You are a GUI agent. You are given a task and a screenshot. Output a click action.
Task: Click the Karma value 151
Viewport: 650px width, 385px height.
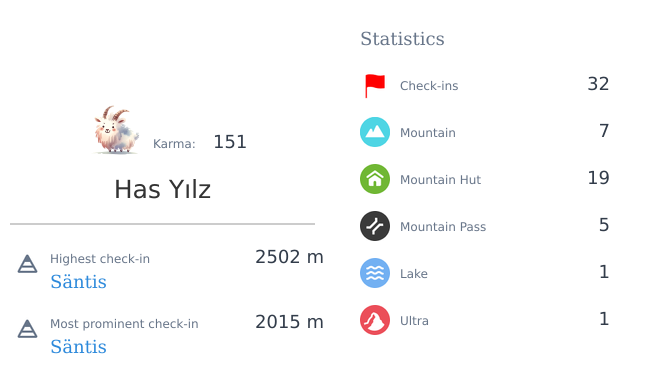point(230,142)
